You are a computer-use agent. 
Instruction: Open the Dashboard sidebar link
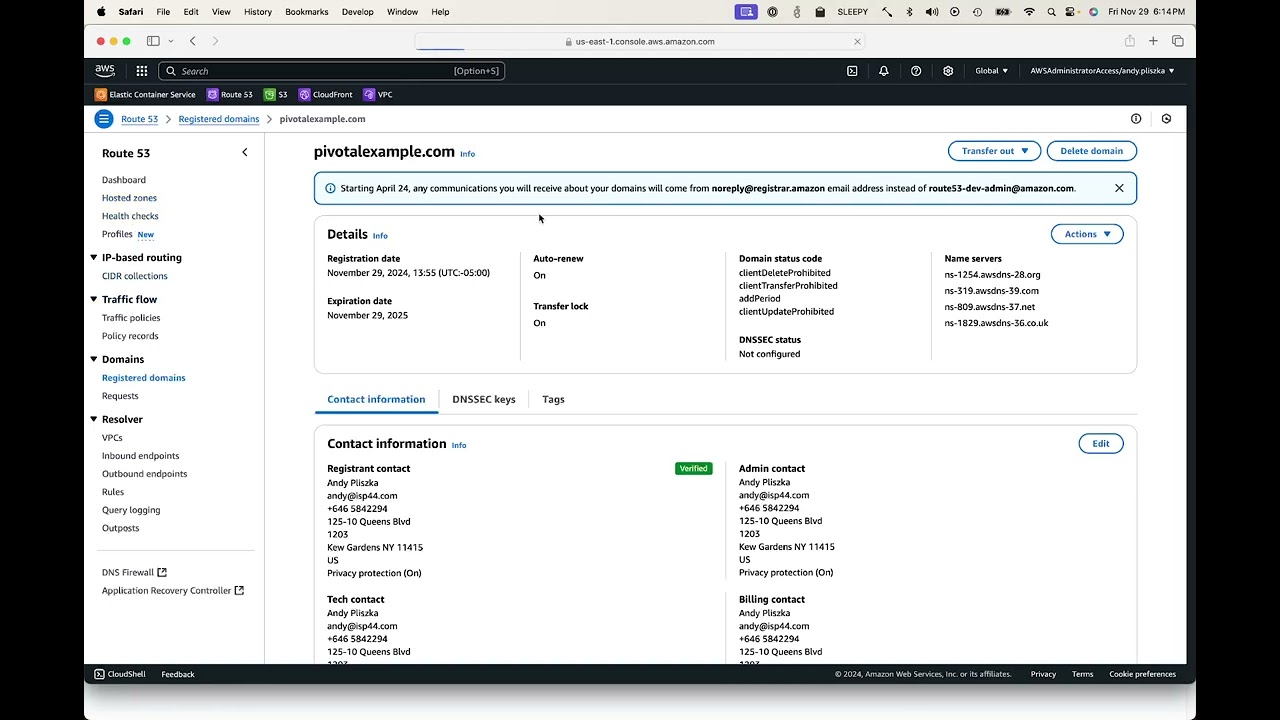tap(124, 180)
